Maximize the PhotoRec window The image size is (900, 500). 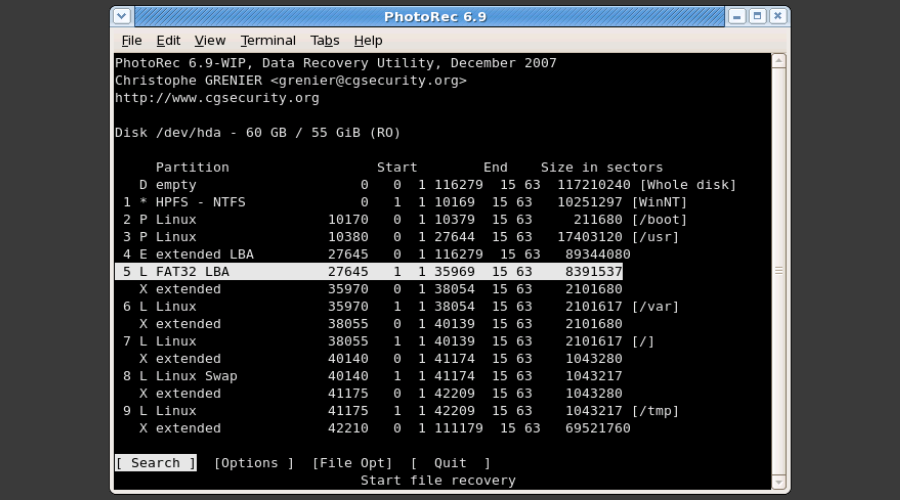[757, 16]
